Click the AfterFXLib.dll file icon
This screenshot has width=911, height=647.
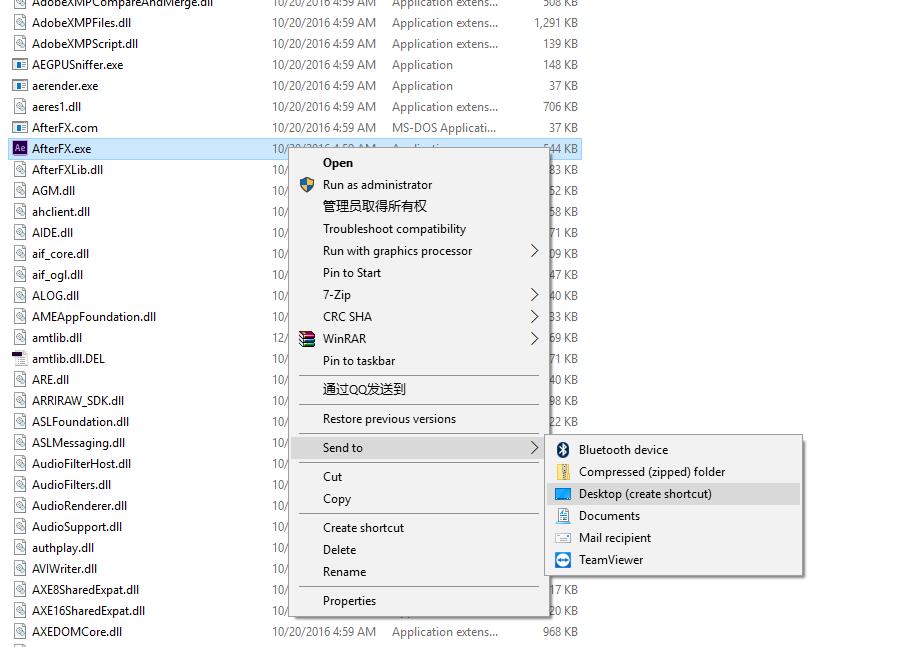tap(20, 170)
